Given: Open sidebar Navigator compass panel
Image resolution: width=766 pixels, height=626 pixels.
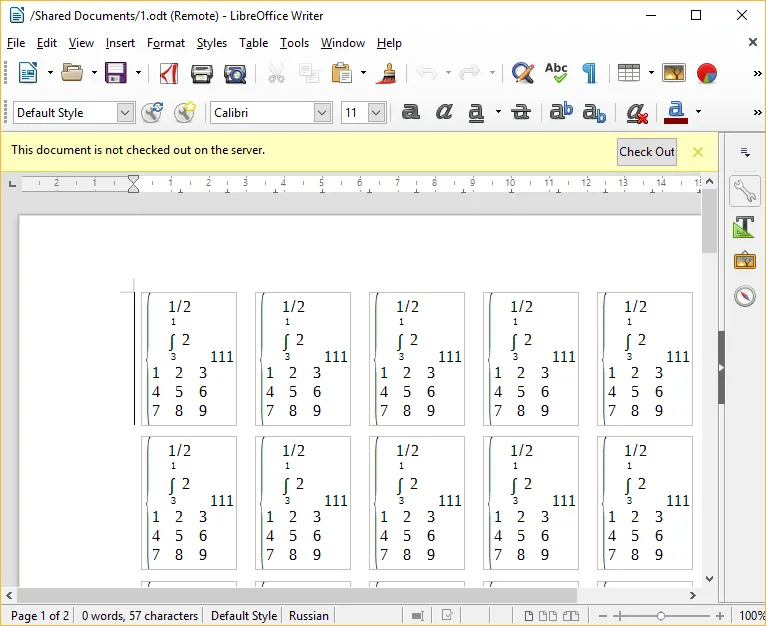Looking at the screenshot, I should (x=745, y=296).
